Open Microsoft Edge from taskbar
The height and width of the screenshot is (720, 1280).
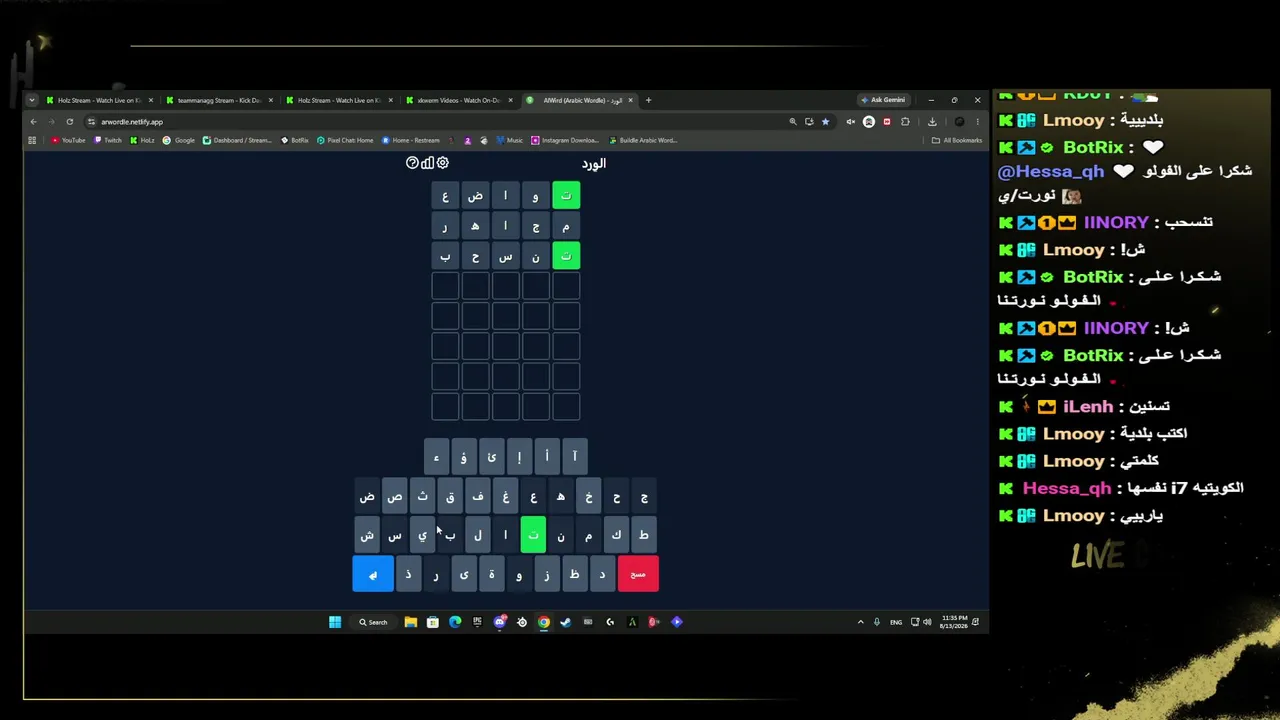455,622
